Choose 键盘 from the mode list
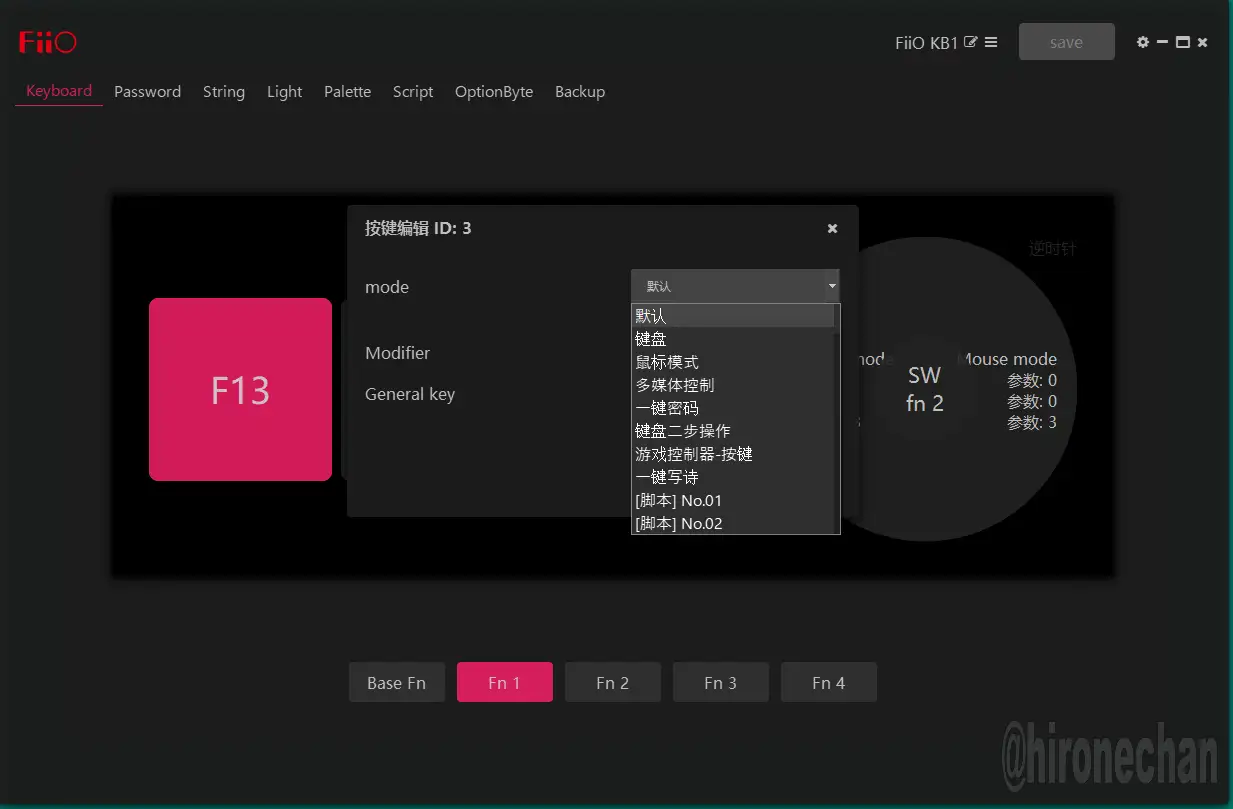1233x809 pixels. pos(651,339)
